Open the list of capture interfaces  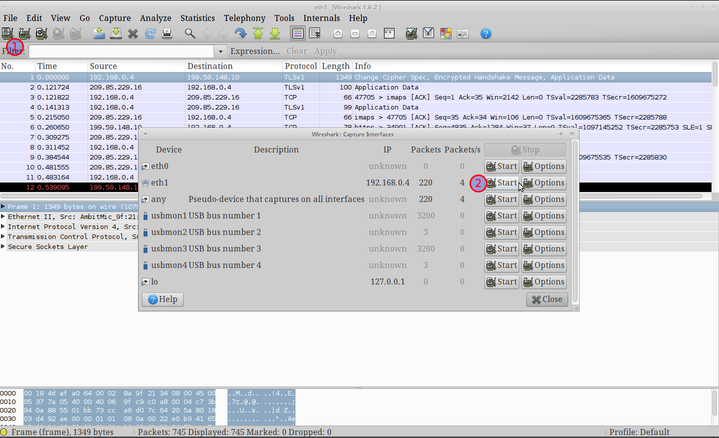click(8, 33)
